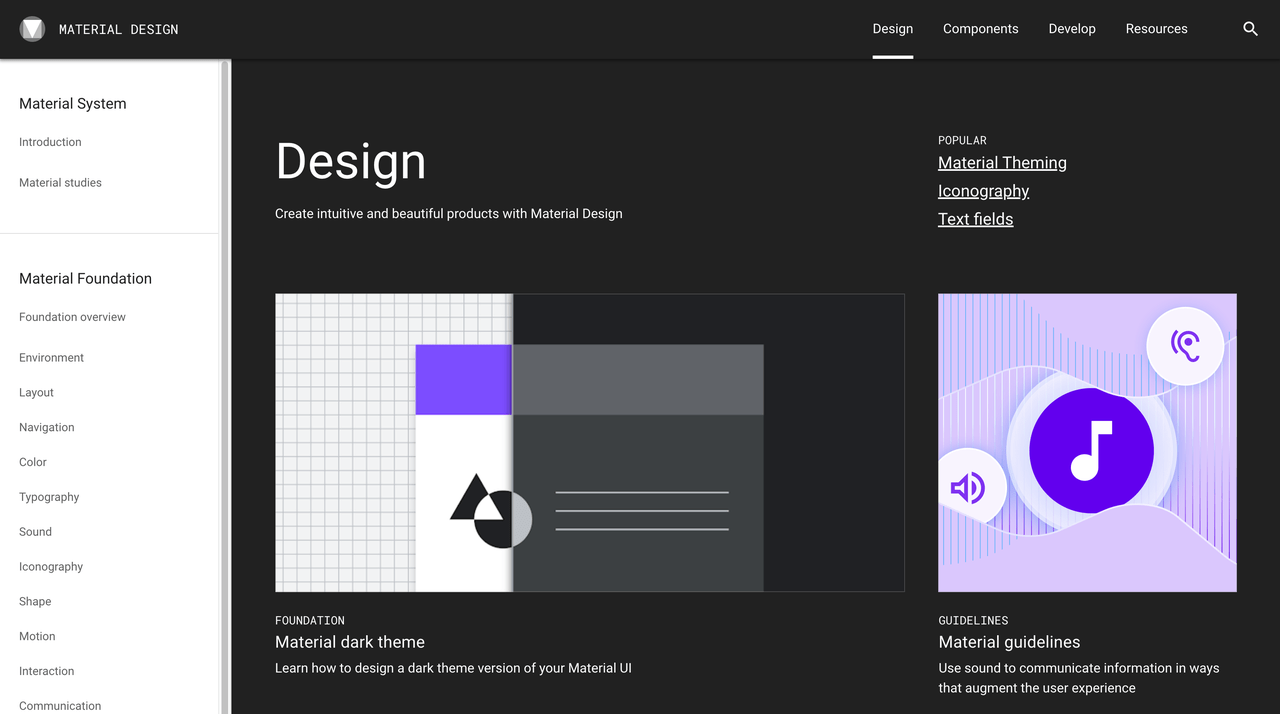Click the Material Design logo icon

tap(32, 29)
